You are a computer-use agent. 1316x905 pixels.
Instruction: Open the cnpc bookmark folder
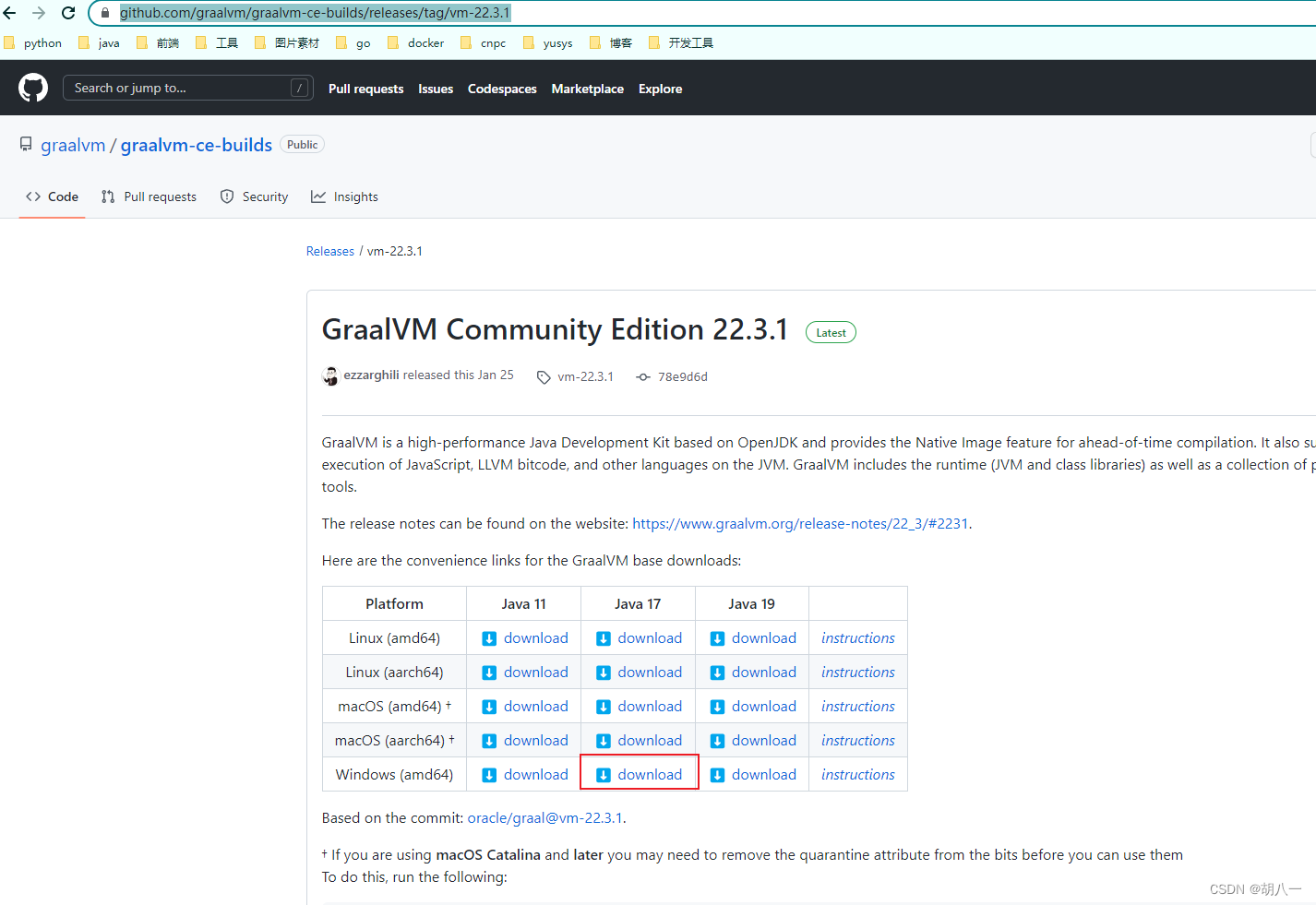(x=484, y=43)
